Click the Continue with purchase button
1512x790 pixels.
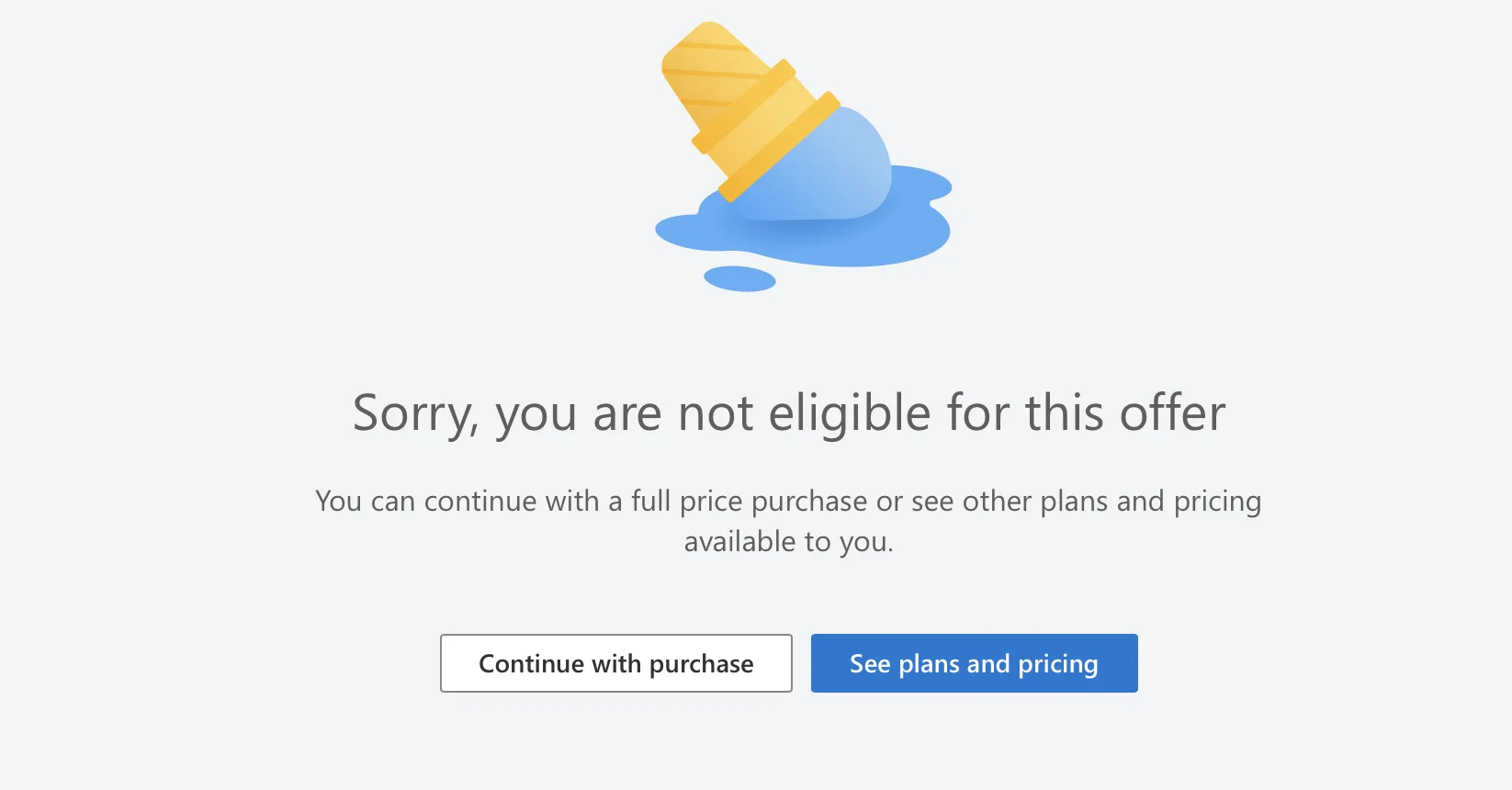point(615,663)
